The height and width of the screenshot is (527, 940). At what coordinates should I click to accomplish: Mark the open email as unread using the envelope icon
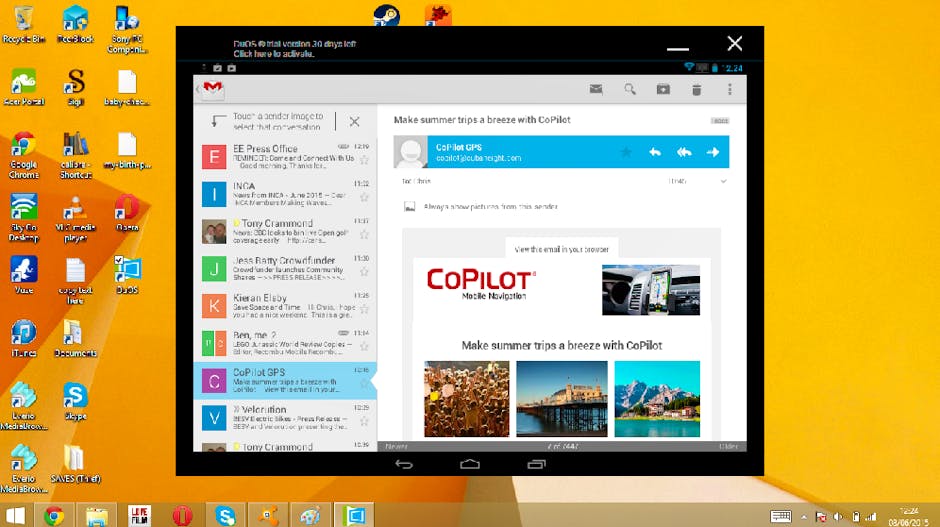point(596,90)
